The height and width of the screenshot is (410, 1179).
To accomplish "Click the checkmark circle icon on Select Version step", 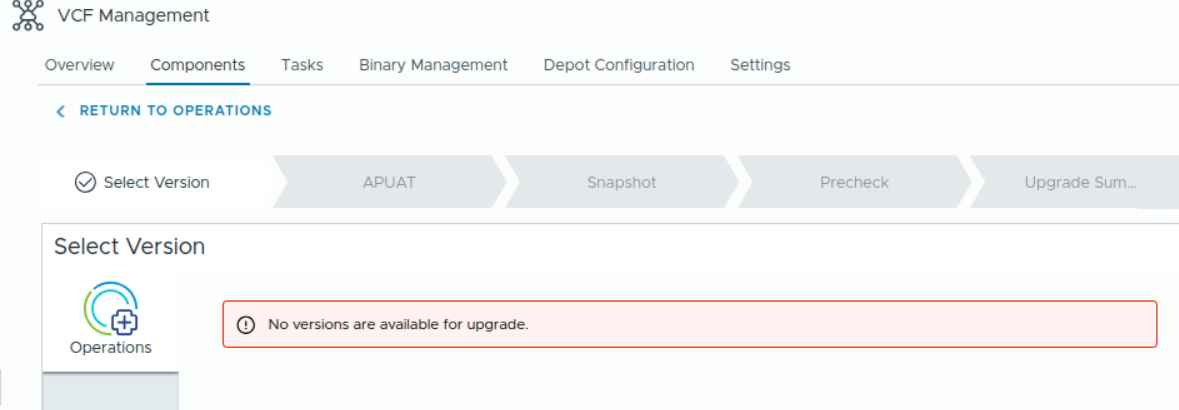I will (x=85, y=182).
